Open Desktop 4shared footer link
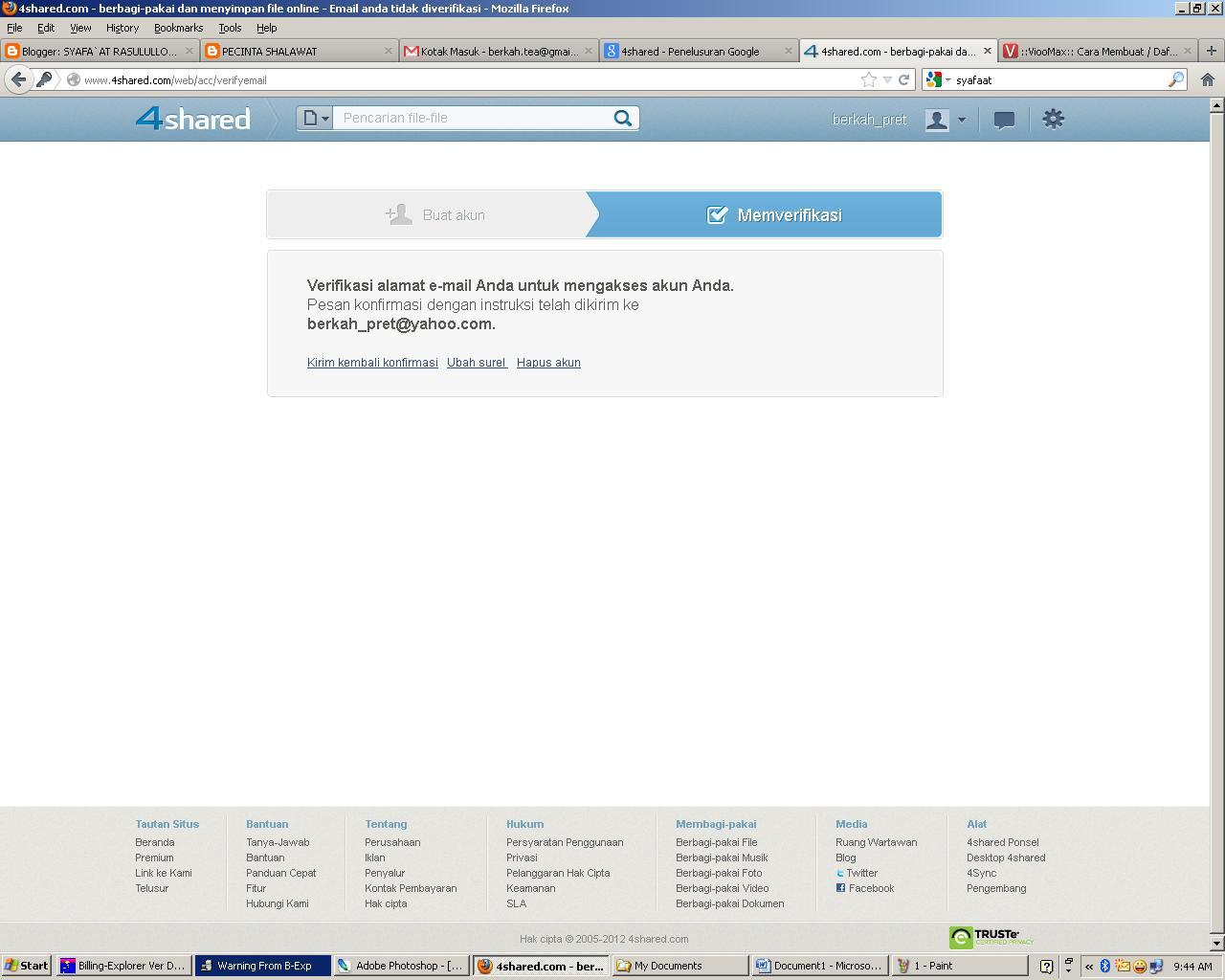This screenshot has width=1225, height=980. coord(1006,857)
